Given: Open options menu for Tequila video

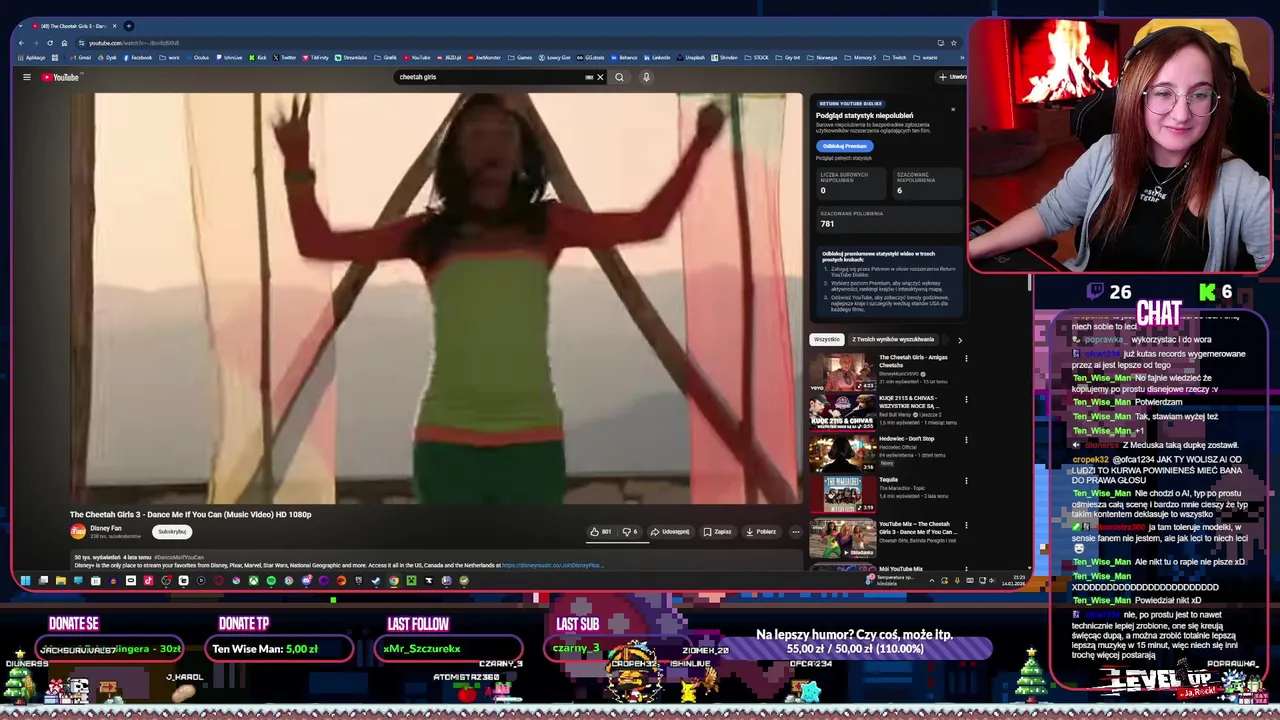Looking at the screenshot, I should [x=966, y=480].
